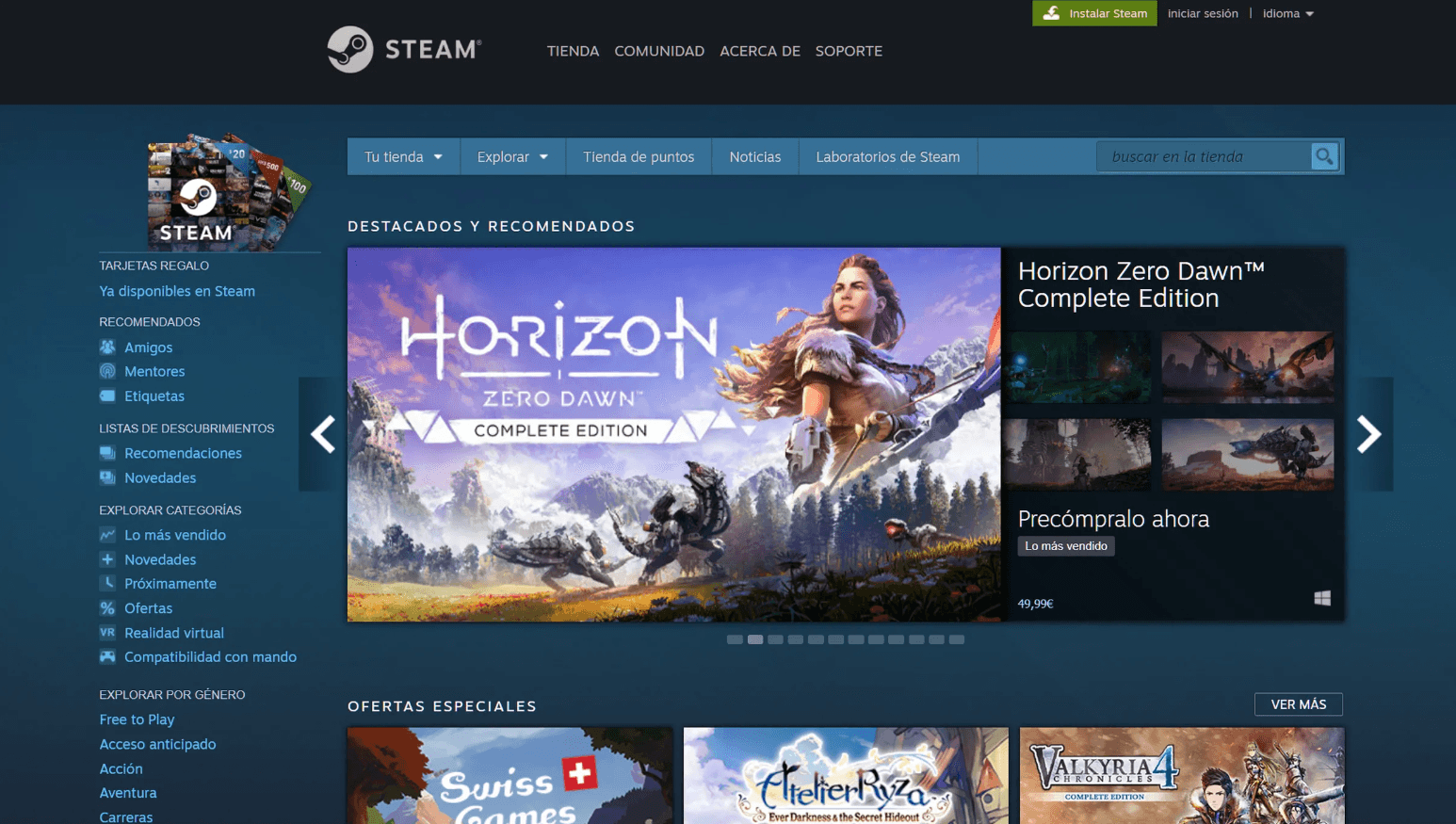Viewport: 1456px width, 824px height.
Task: View the top-left Horizon screenshot thumbnail
Action: pyautogui.click(x=1076, y=366)
